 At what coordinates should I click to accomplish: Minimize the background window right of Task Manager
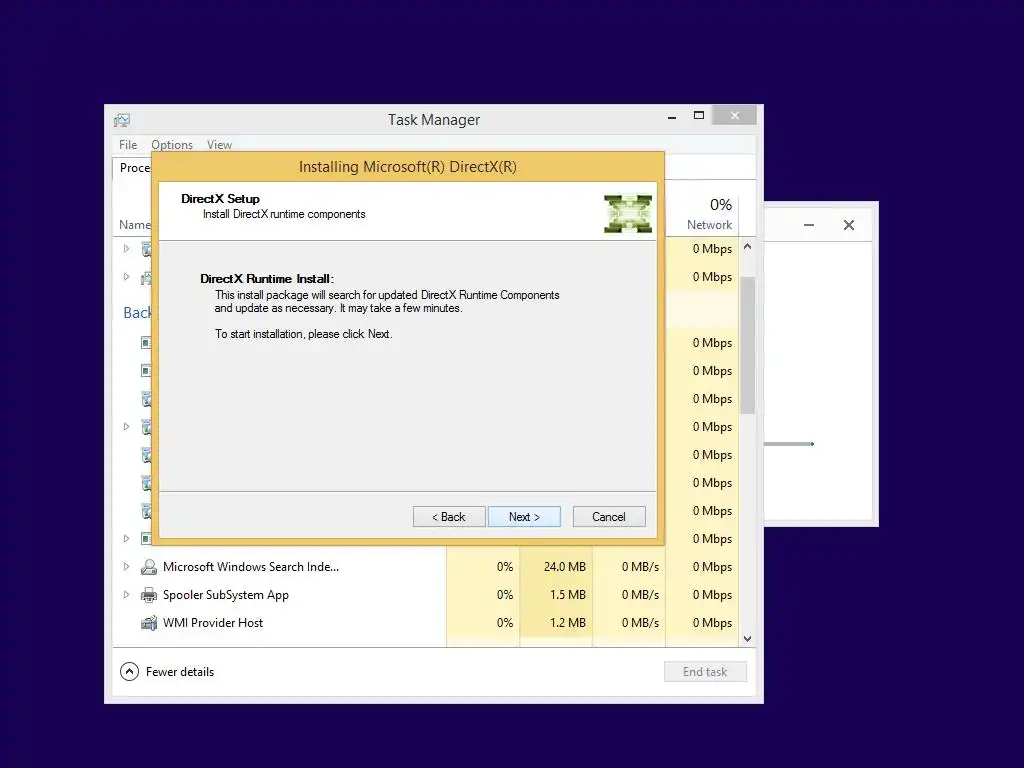point(809,225)
